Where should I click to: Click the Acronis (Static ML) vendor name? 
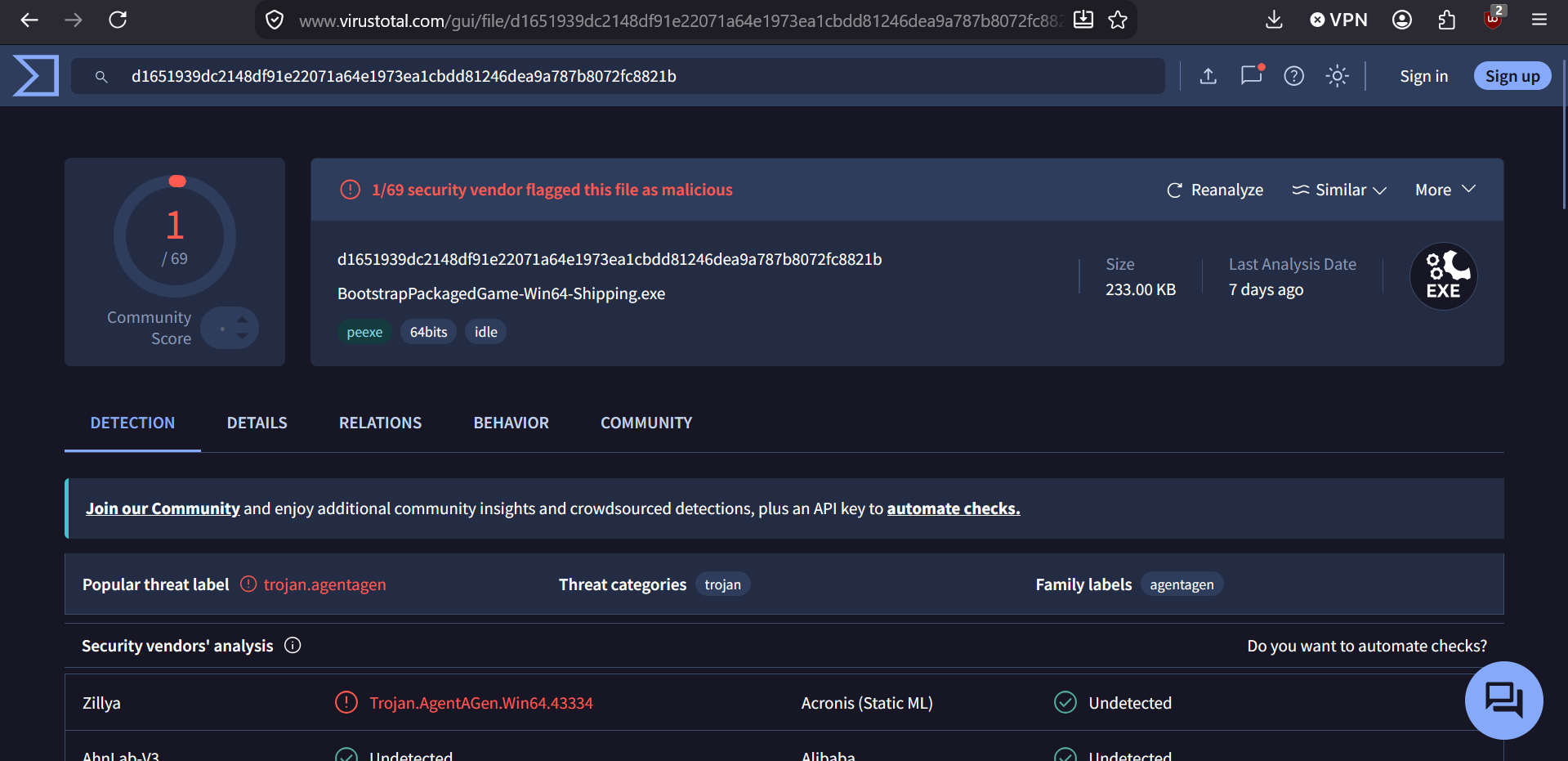coord(867,703)
